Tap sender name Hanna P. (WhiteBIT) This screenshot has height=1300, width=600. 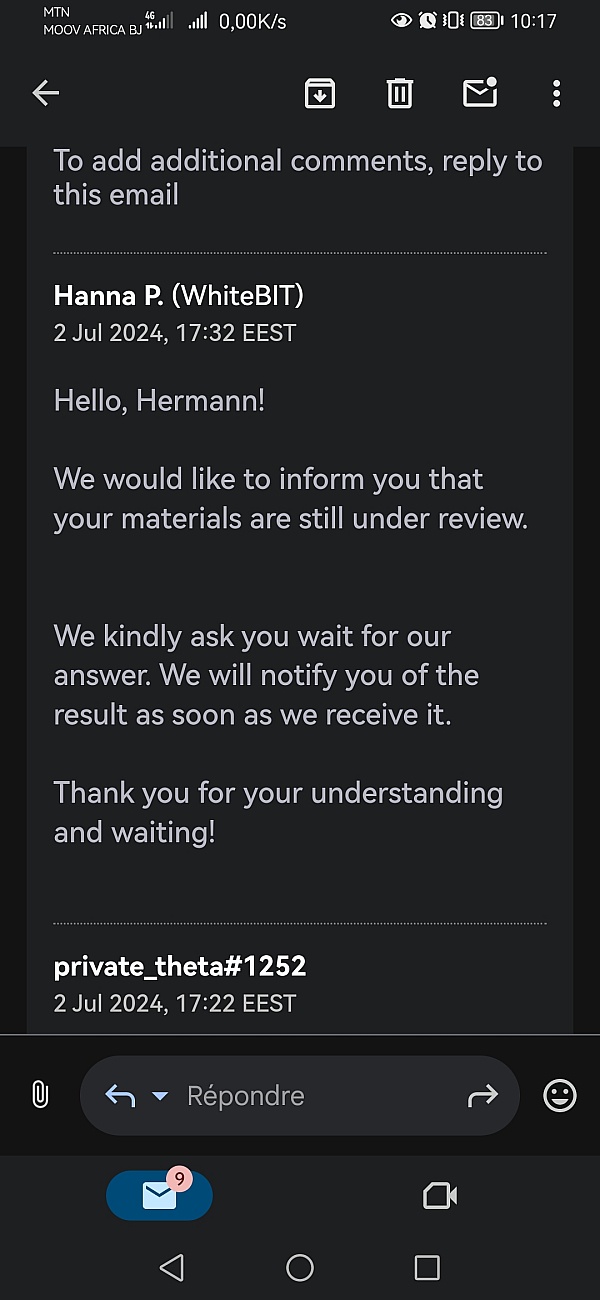click(x=179, y=296)
